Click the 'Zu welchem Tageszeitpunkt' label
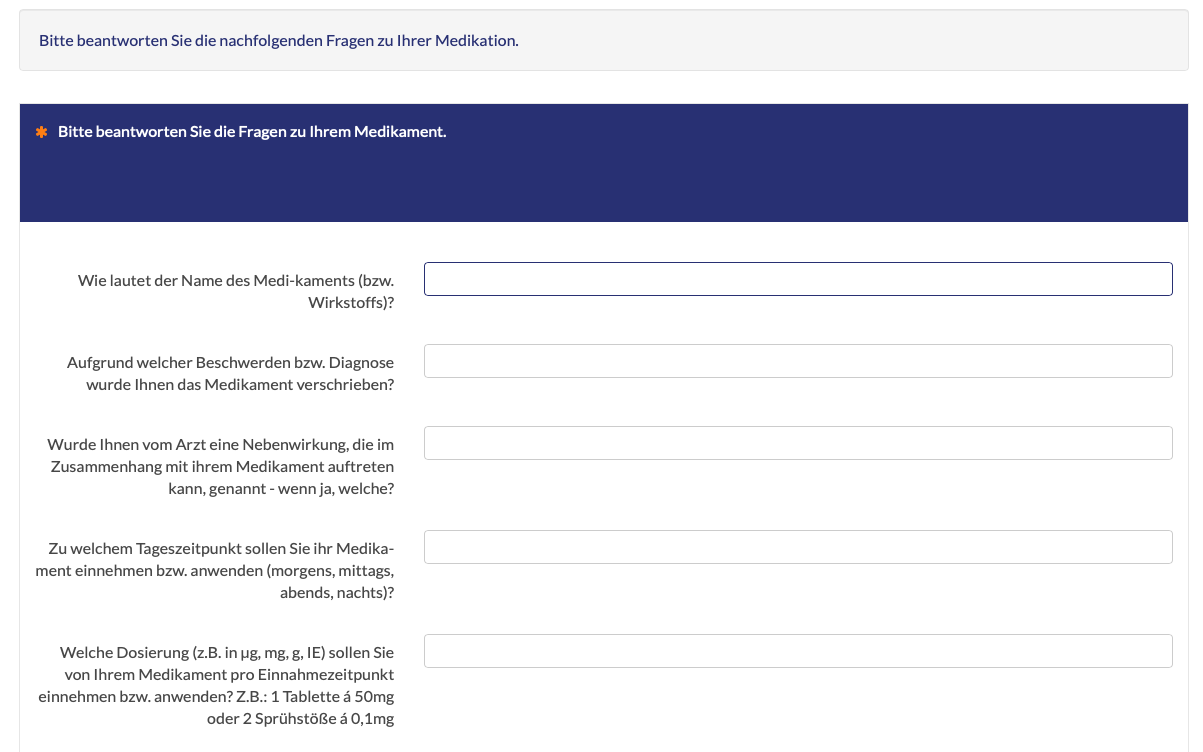The height and width of the screenshot is (752, 1203). (x=220, y=548)
